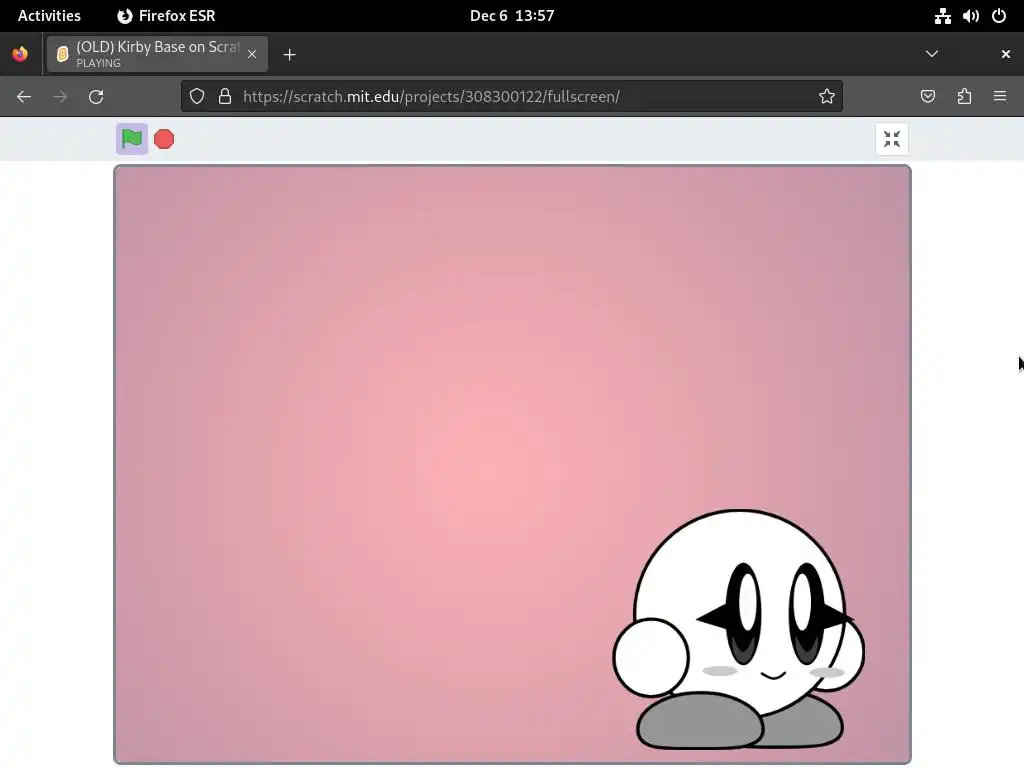The width and height of the screenshot is (1024, 768).
Task: Reload the current page
Action: pos(96,97)
